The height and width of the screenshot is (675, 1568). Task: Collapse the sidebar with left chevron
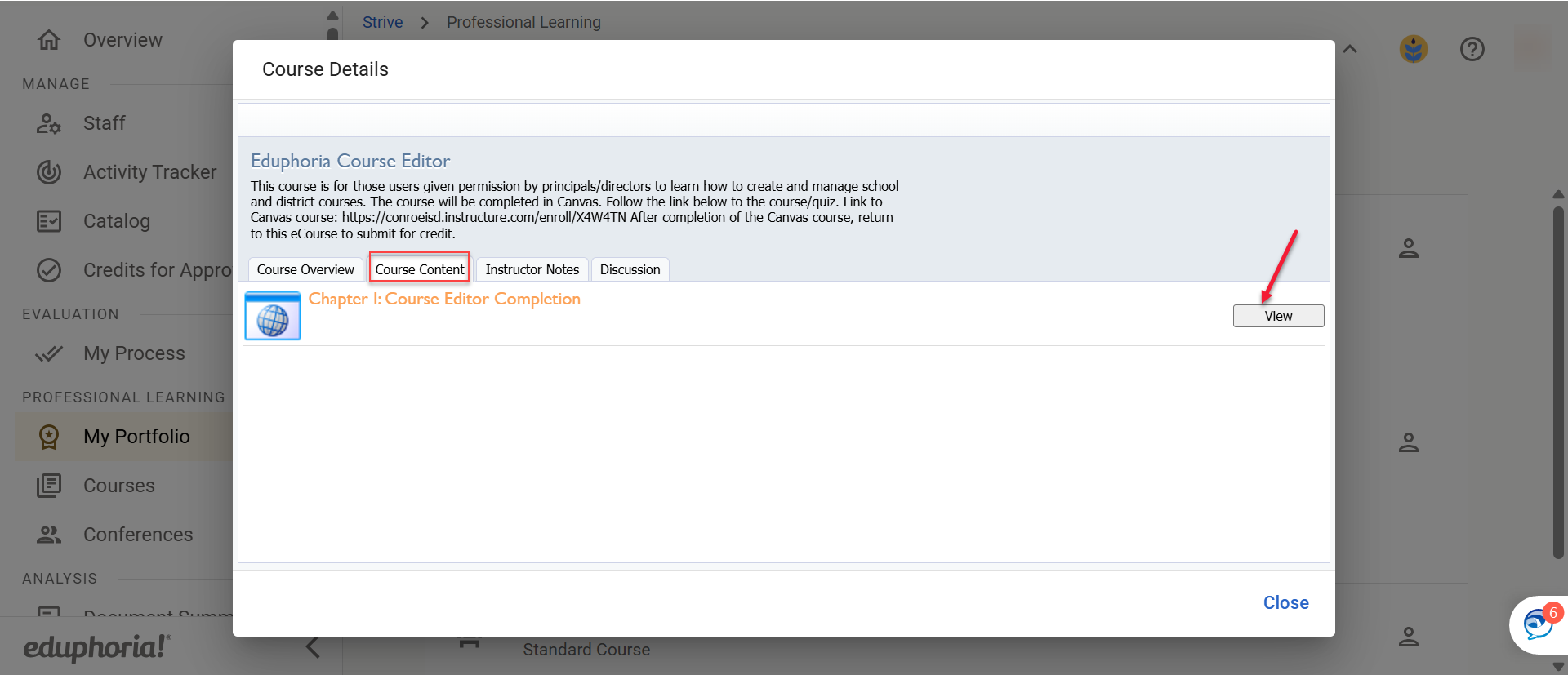tap(313, 647)
